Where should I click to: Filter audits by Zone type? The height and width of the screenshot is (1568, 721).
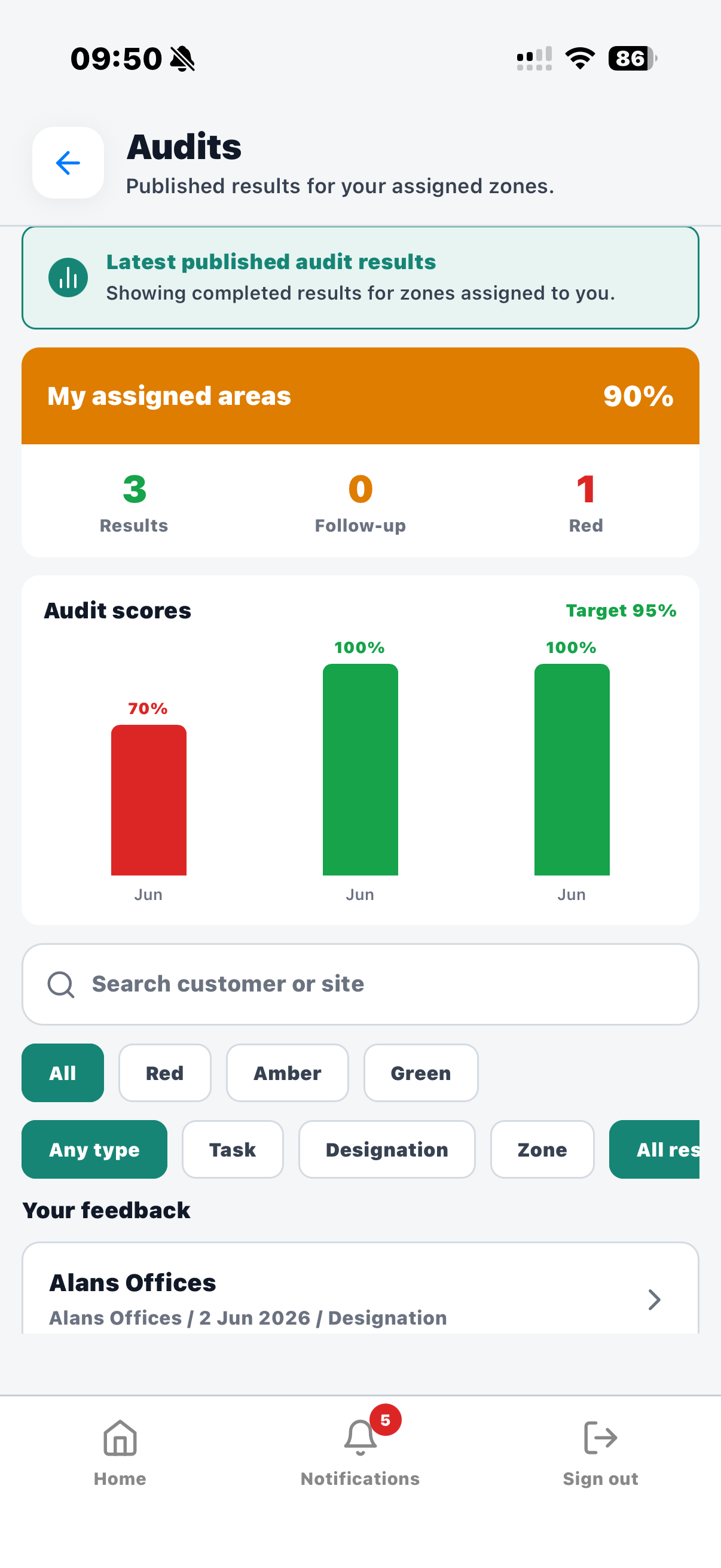542,1150
